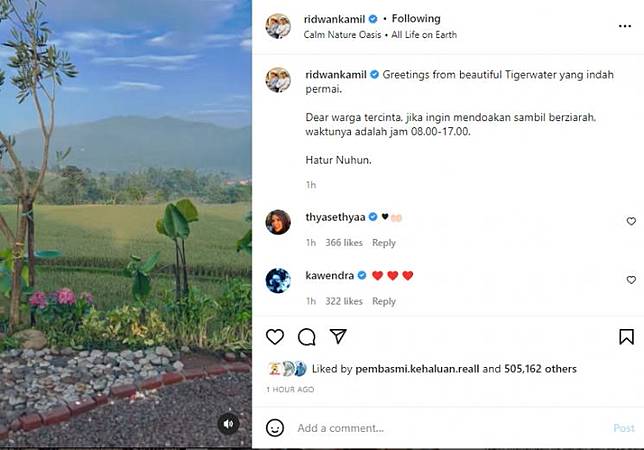The image size is (644, 450).
Task: Open thyasethyaa's profile picture
Action: coord(278,222)
